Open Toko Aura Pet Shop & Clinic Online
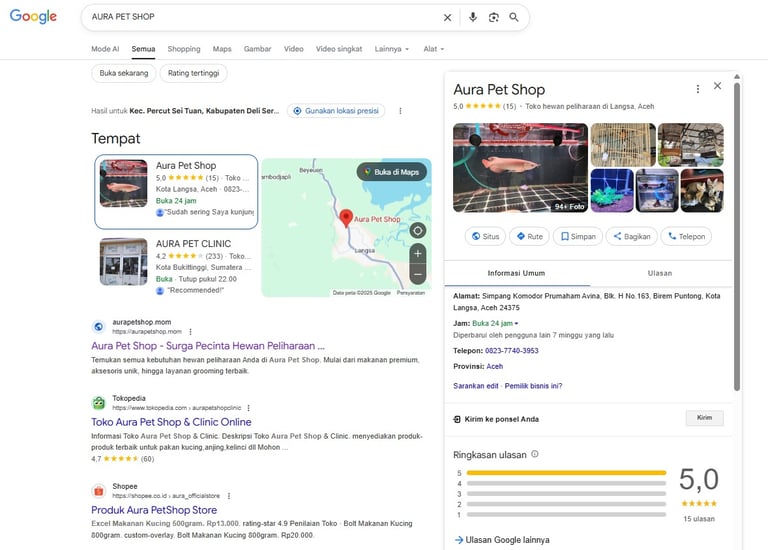768x550 pixels. coord(171,422)
